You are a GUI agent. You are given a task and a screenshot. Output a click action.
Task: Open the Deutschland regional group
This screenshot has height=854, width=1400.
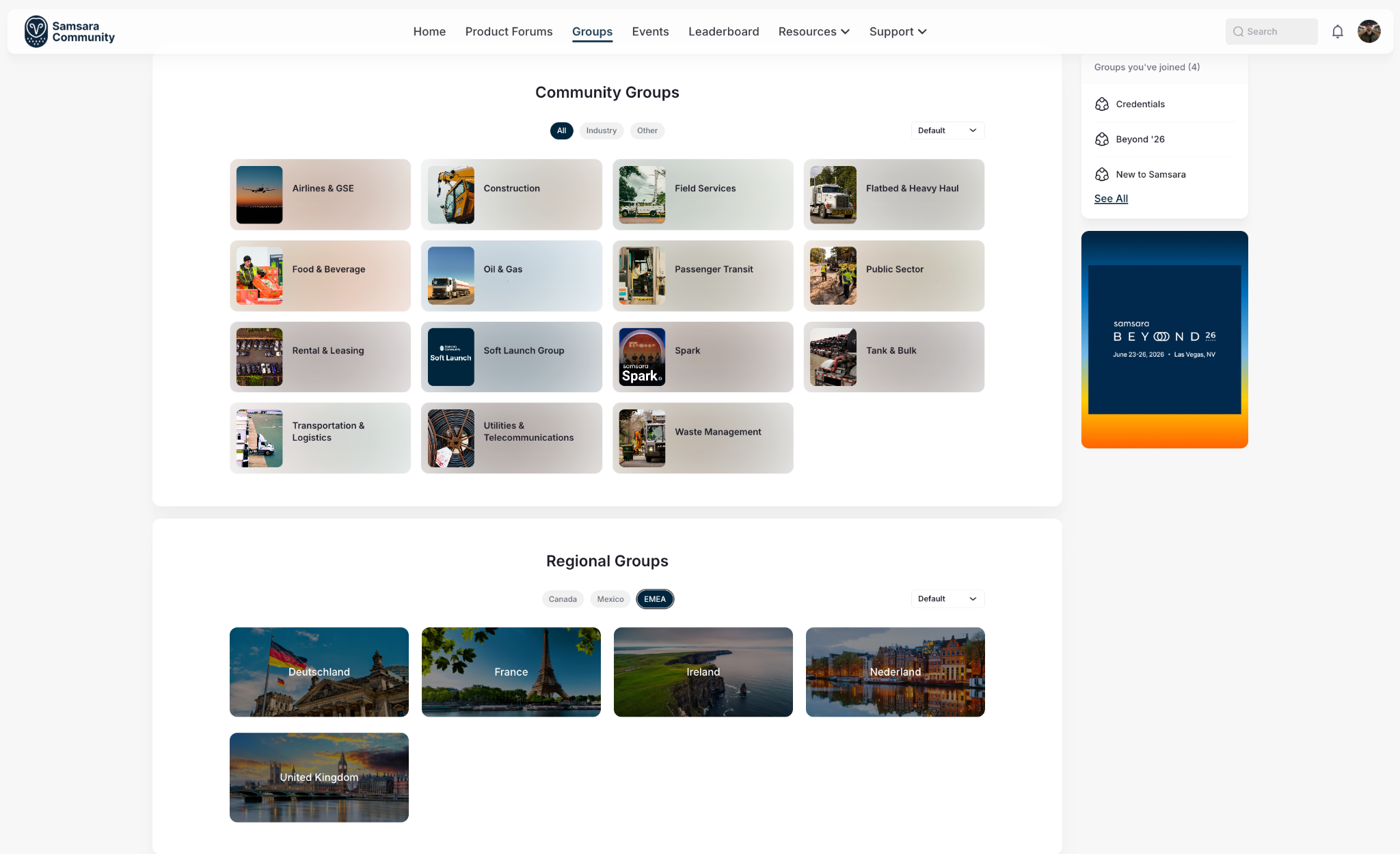(319, 672)
